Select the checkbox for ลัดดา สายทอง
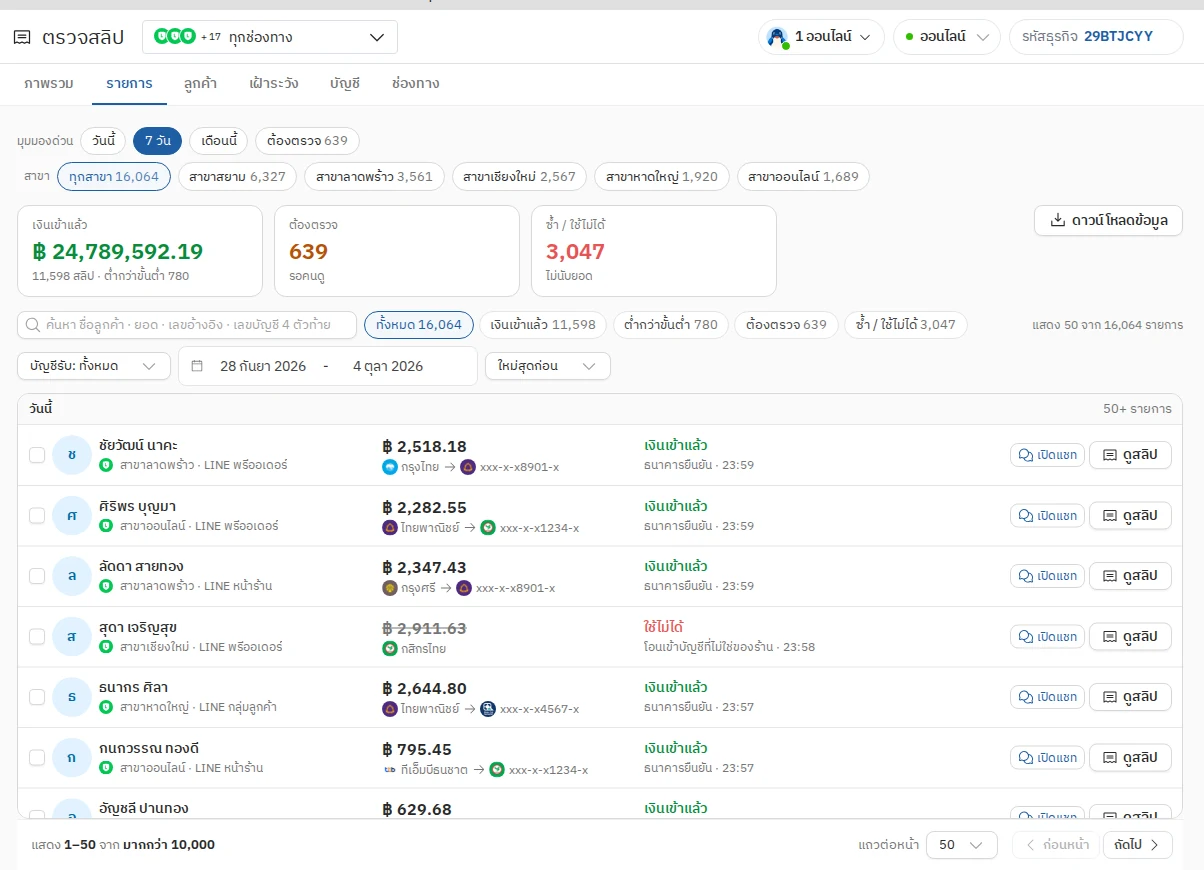The image size is (1204, 870). click(x=37, y=576)
